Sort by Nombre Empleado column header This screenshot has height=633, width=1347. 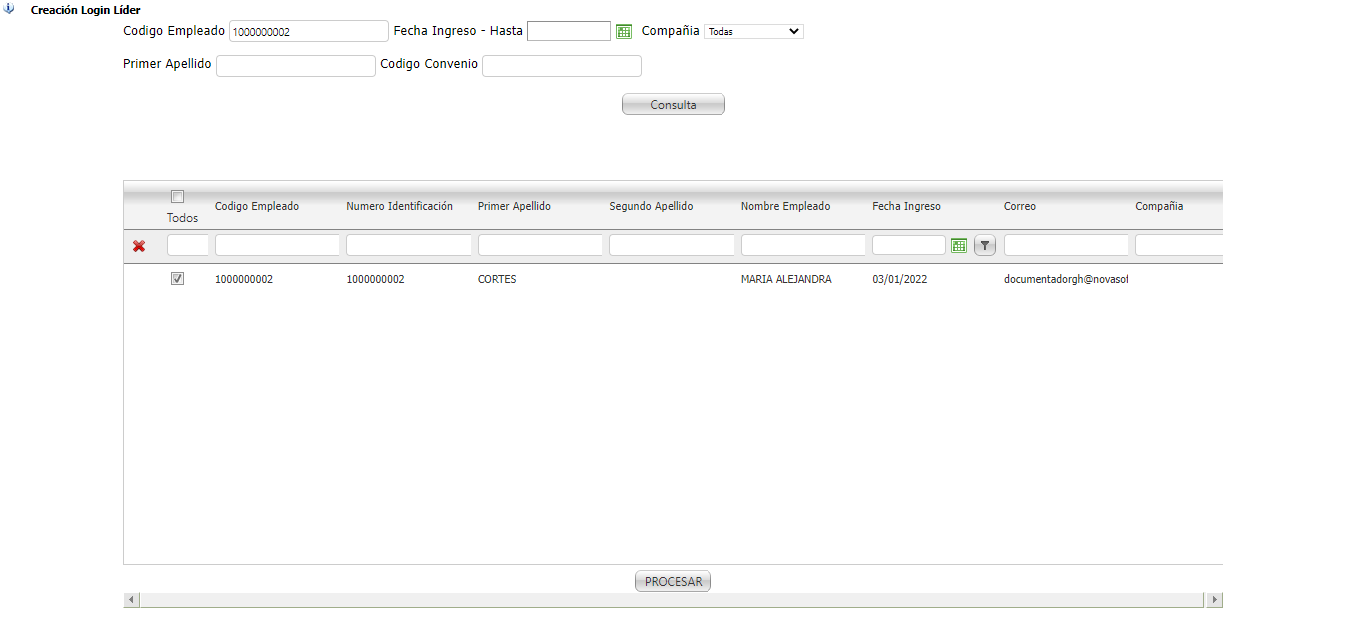pyautogui.click(x=785, y=206)
